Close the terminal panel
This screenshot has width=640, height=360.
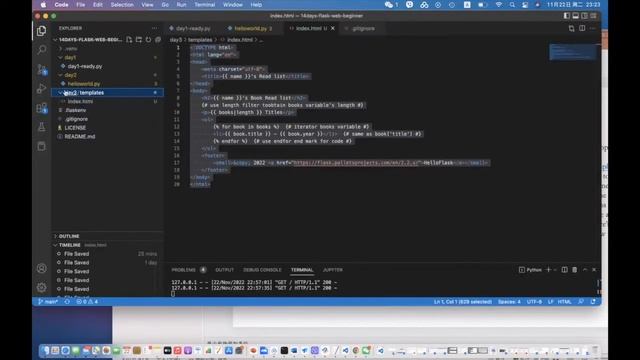click(594, 270)
